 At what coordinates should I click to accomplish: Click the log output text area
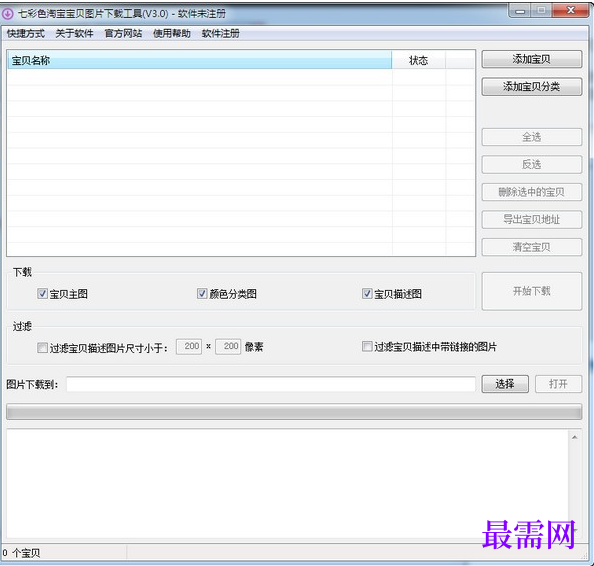coord(287,483)
